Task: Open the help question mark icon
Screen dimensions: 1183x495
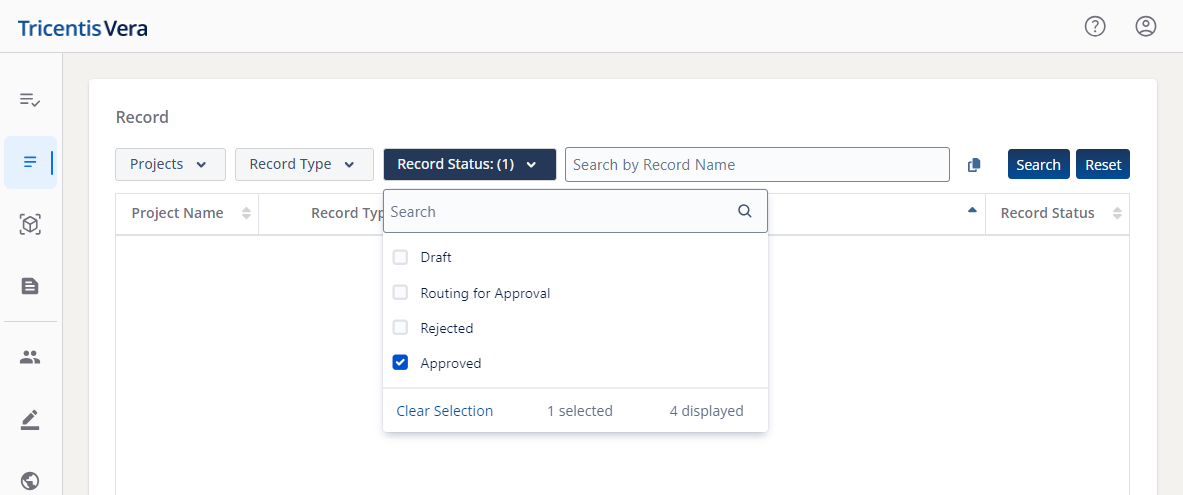Action: pyautogui.click(x=1095, y=27)
